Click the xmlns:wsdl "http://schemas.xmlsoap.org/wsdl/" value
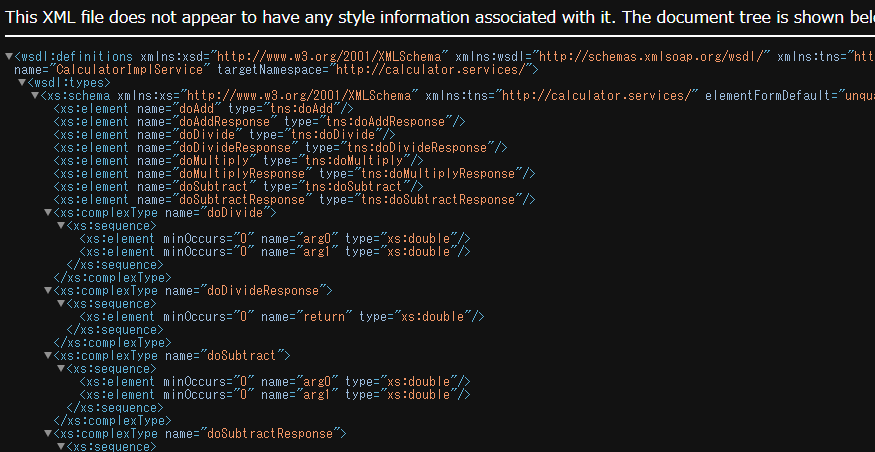Viewport: 875px width, 452px height. pos(651,56)
